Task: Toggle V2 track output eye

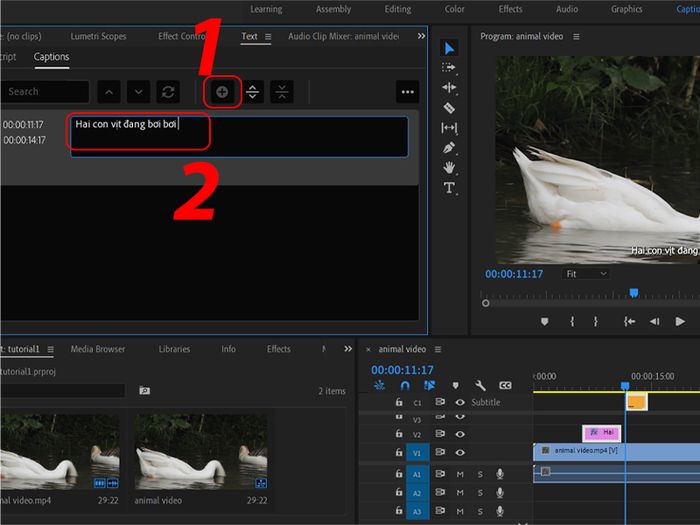Action: [460, 434]
